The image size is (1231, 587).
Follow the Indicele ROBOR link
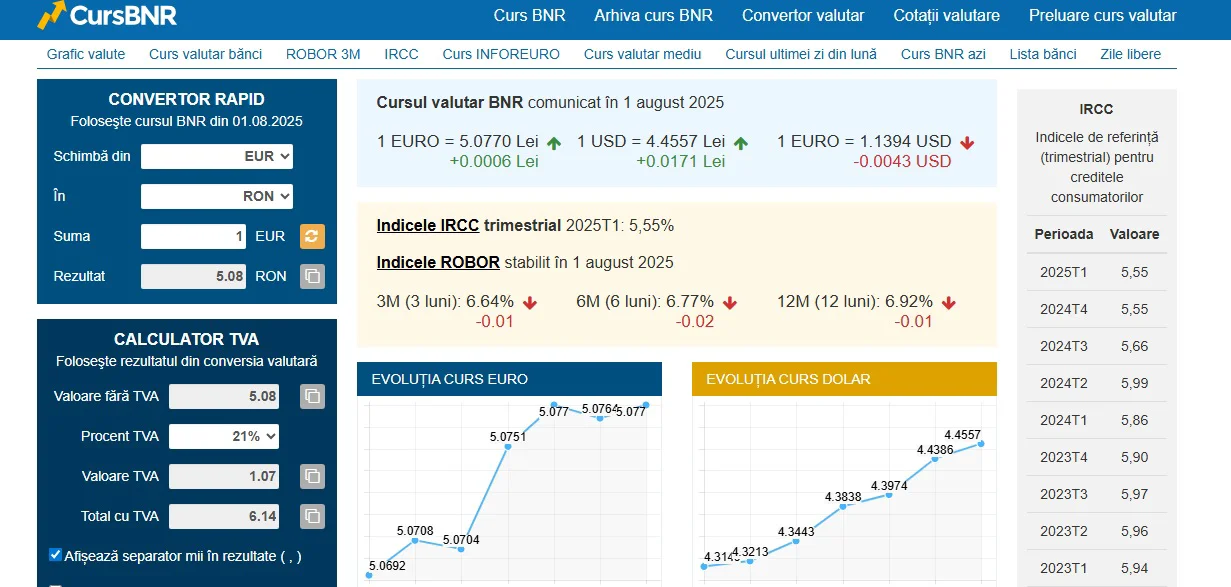click(438, 263)
